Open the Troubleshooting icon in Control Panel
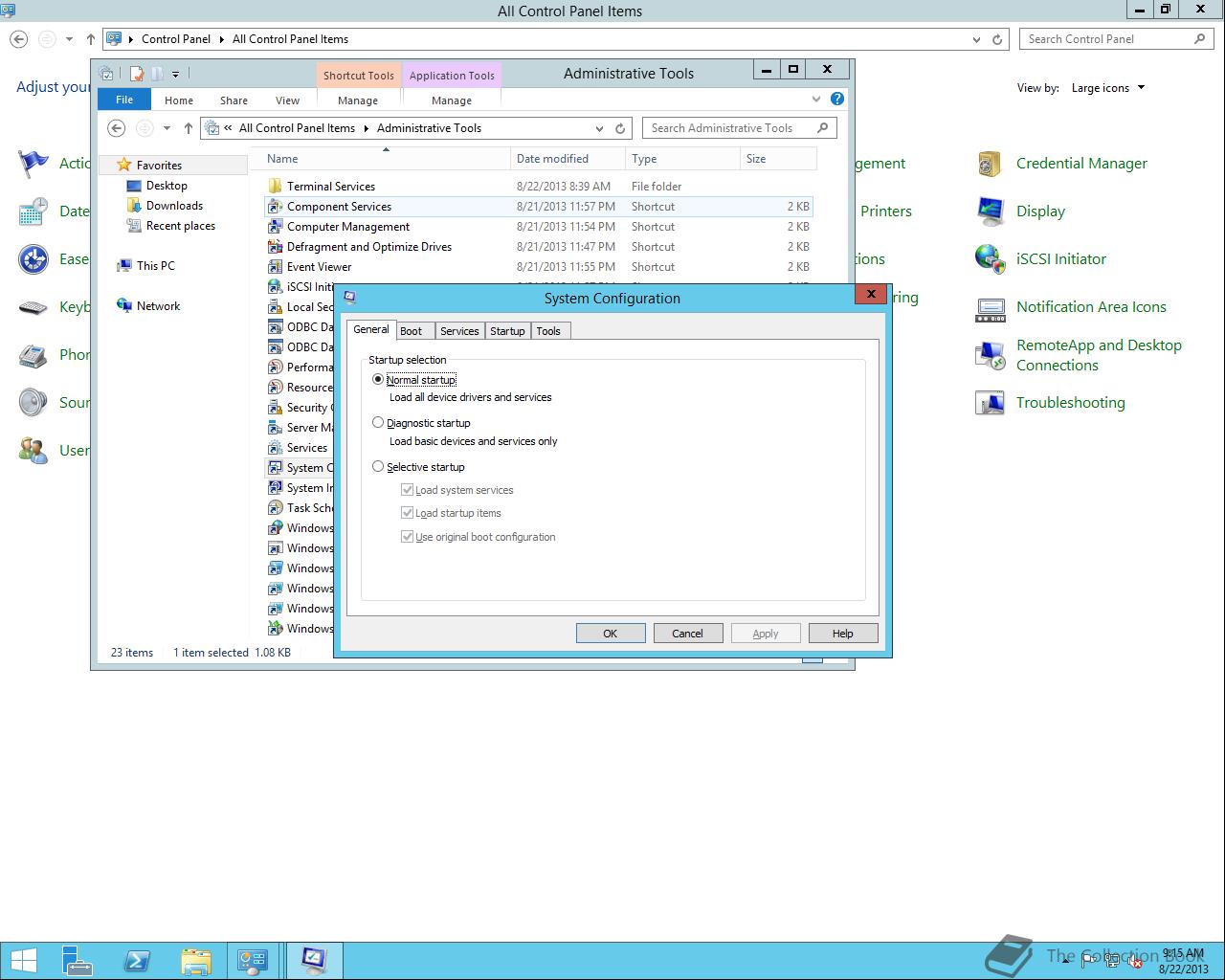1225x980 pixels. click(x=990, y=403)
